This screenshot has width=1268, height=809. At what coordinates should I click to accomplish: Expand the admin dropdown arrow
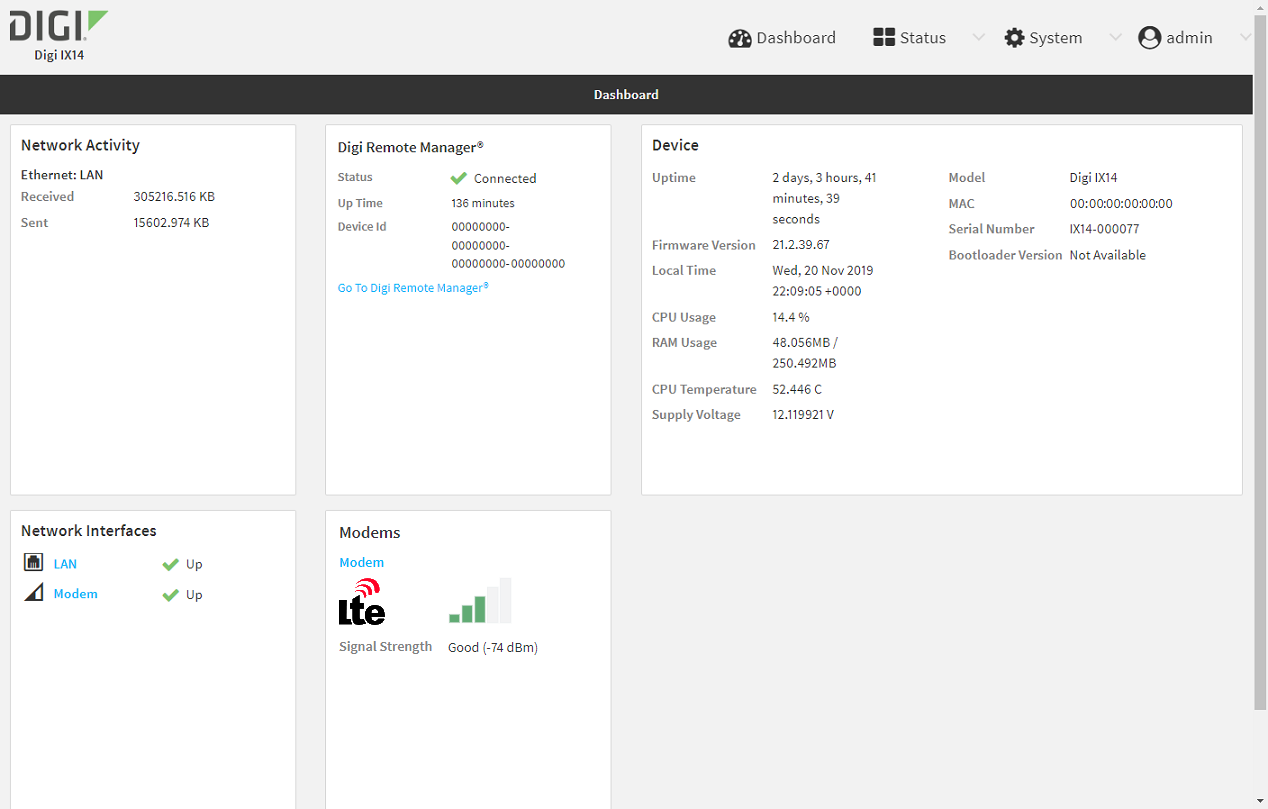1245,38
